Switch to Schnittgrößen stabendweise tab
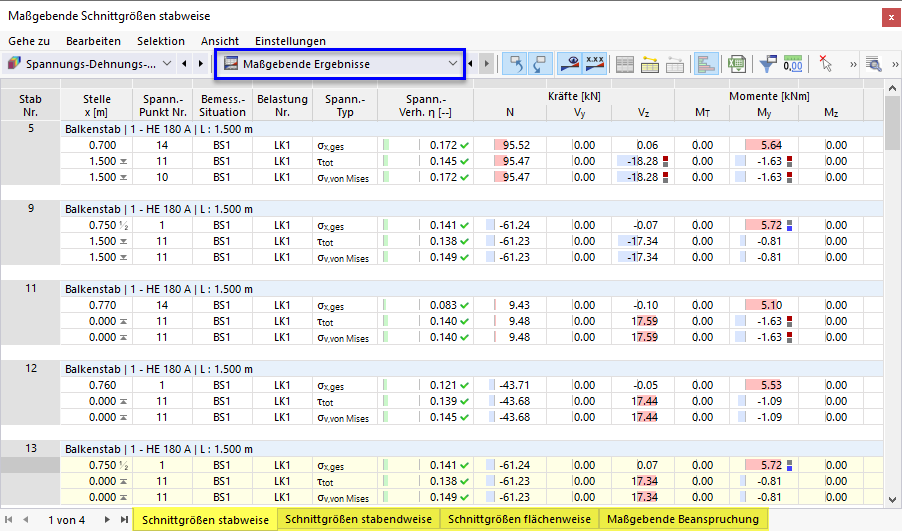 (358, 519)
